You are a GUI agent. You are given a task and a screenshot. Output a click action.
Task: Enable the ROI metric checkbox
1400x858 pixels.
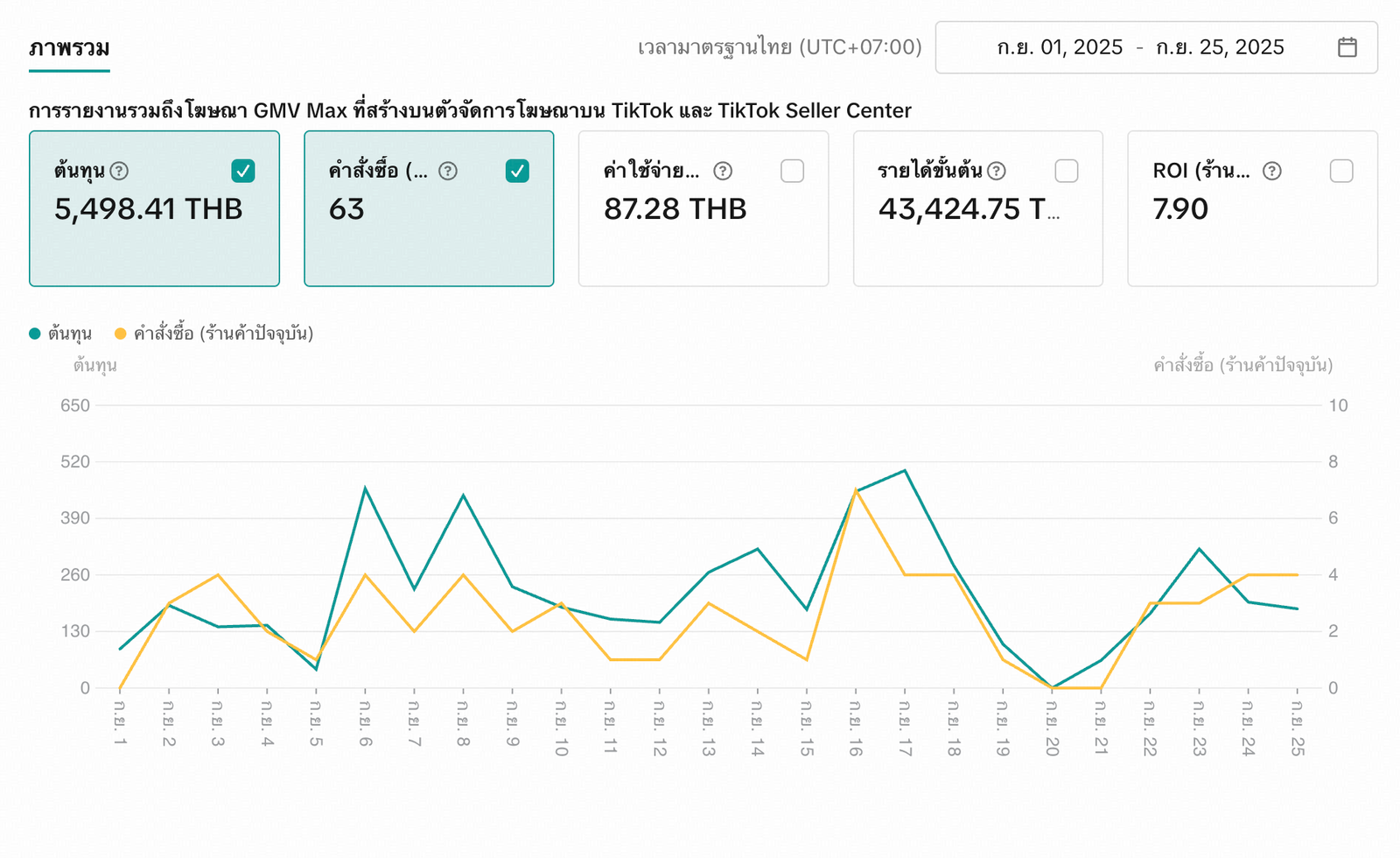point(1340,171)
